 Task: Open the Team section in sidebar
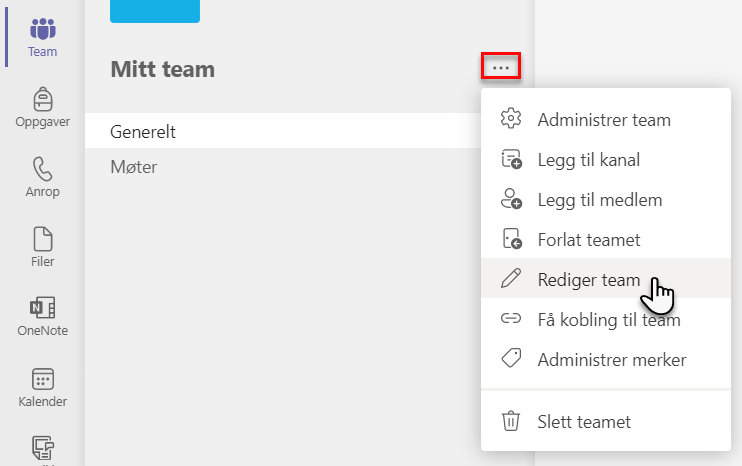(x=43, y=37)
